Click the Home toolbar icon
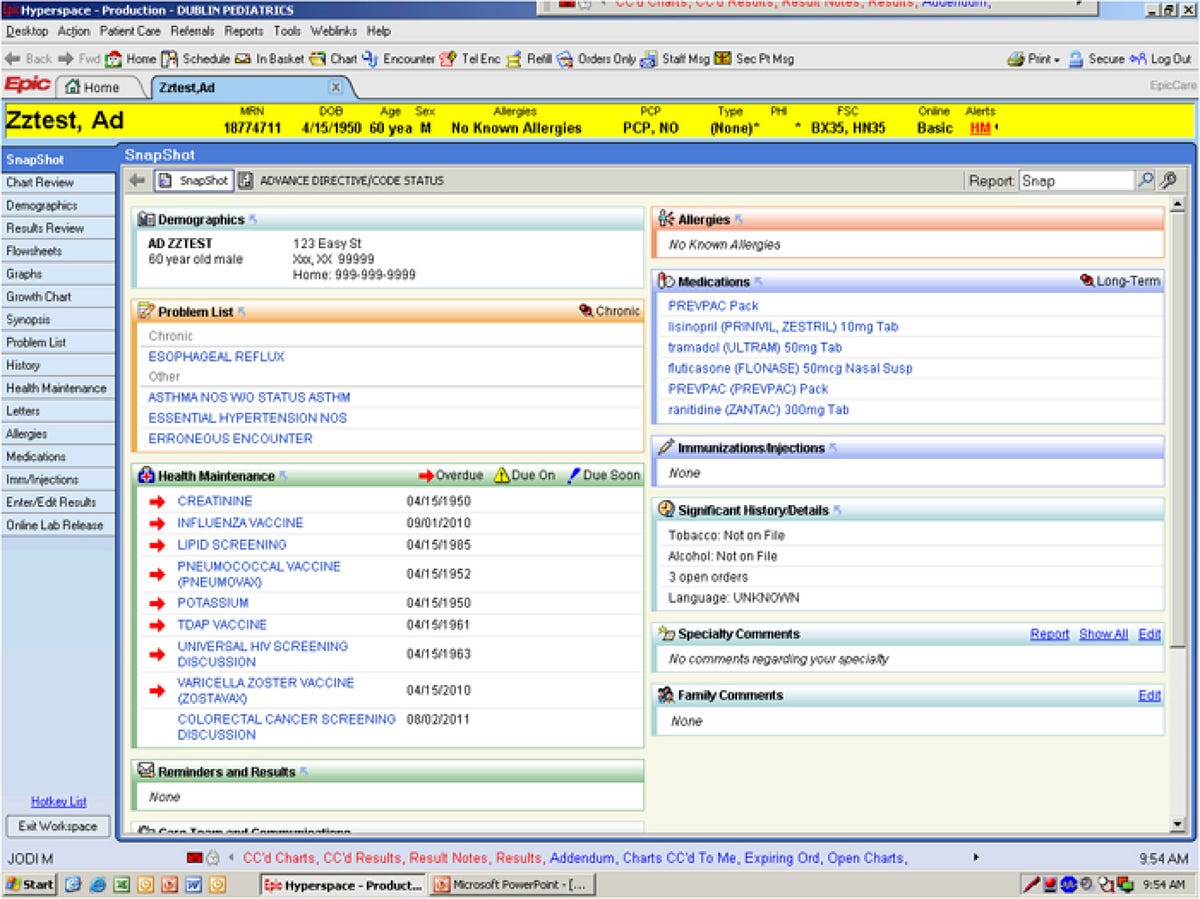The width and height of the screenshot is (1200, 899). tap(114, 59)
